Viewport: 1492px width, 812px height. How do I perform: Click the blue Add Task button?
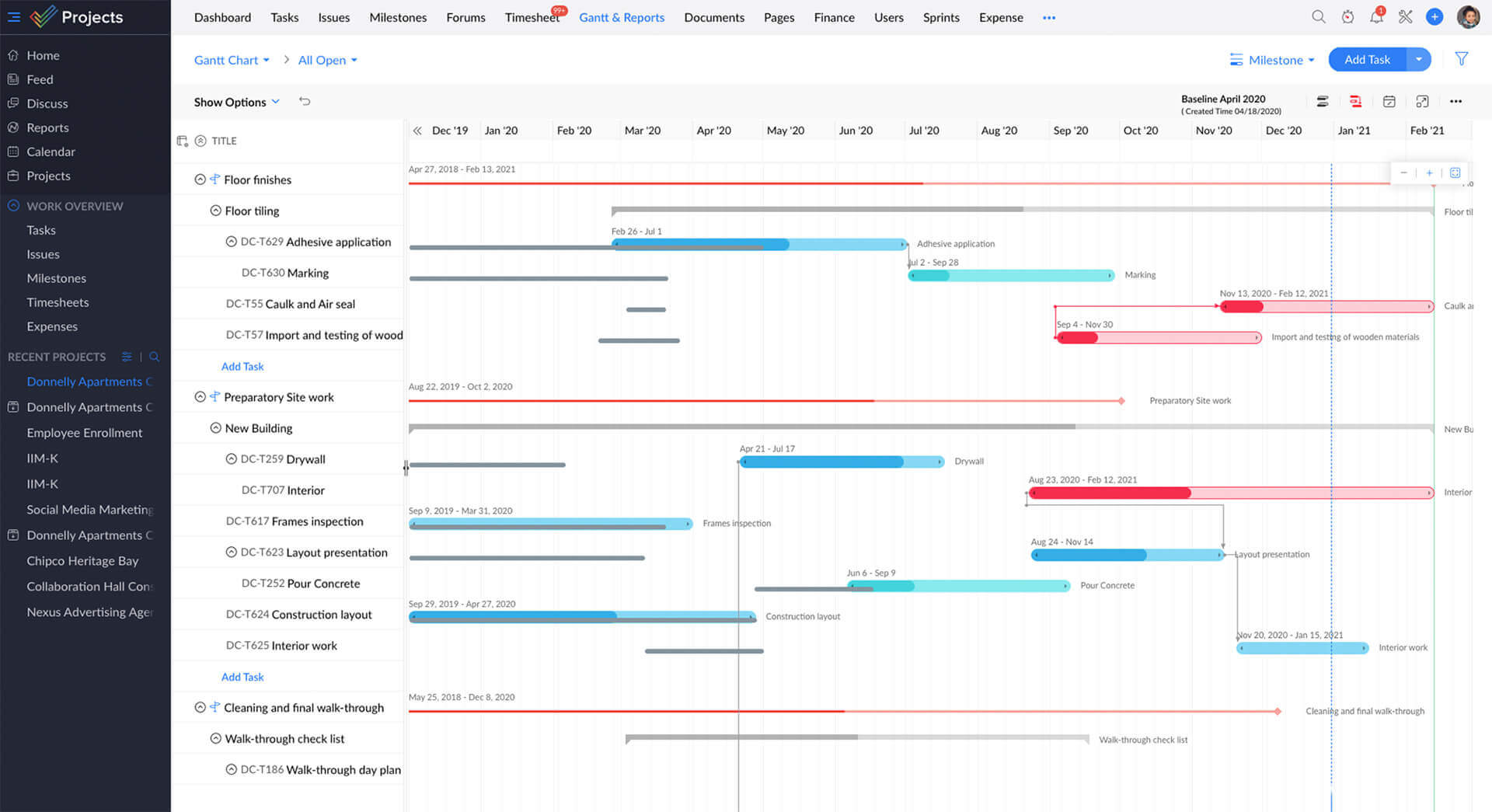[1367, 60]
